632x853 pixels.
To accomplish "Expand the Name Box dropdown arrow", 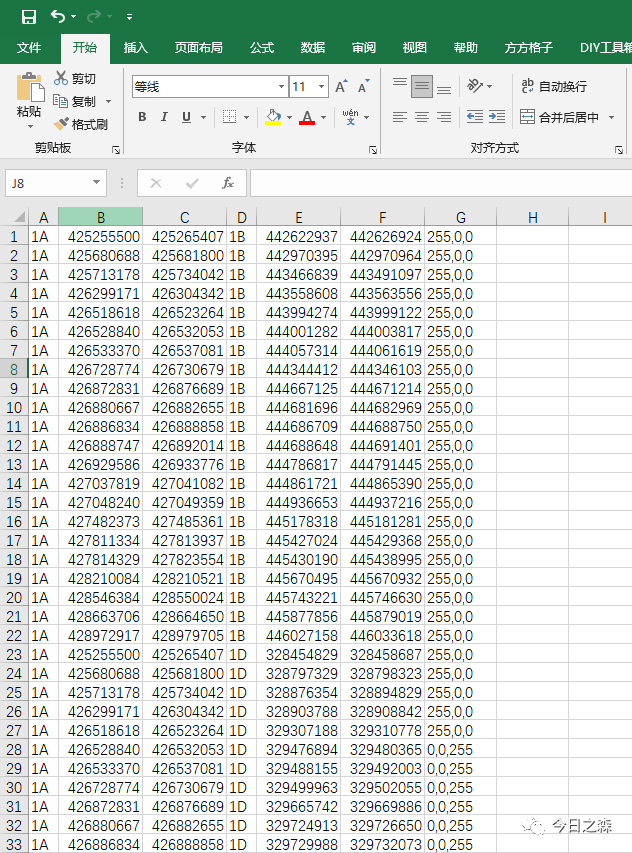I will pos(97,183).
